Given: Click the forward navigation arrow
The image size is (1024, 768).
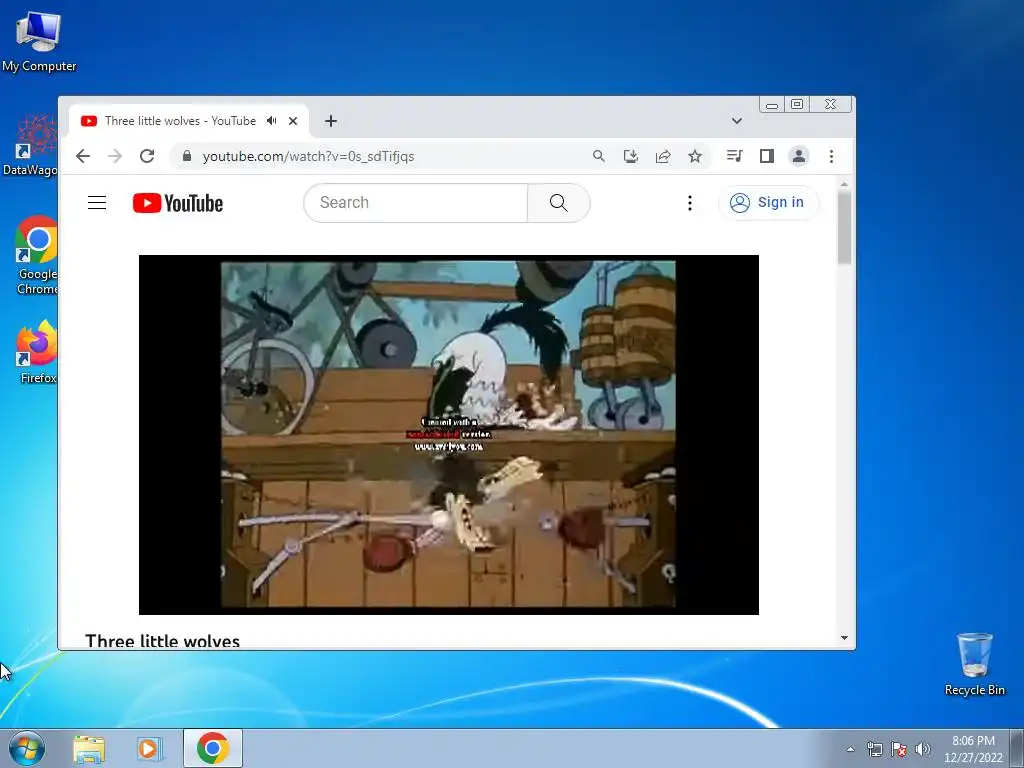Looking at the screenshot, I should click(x=115, y=156).
